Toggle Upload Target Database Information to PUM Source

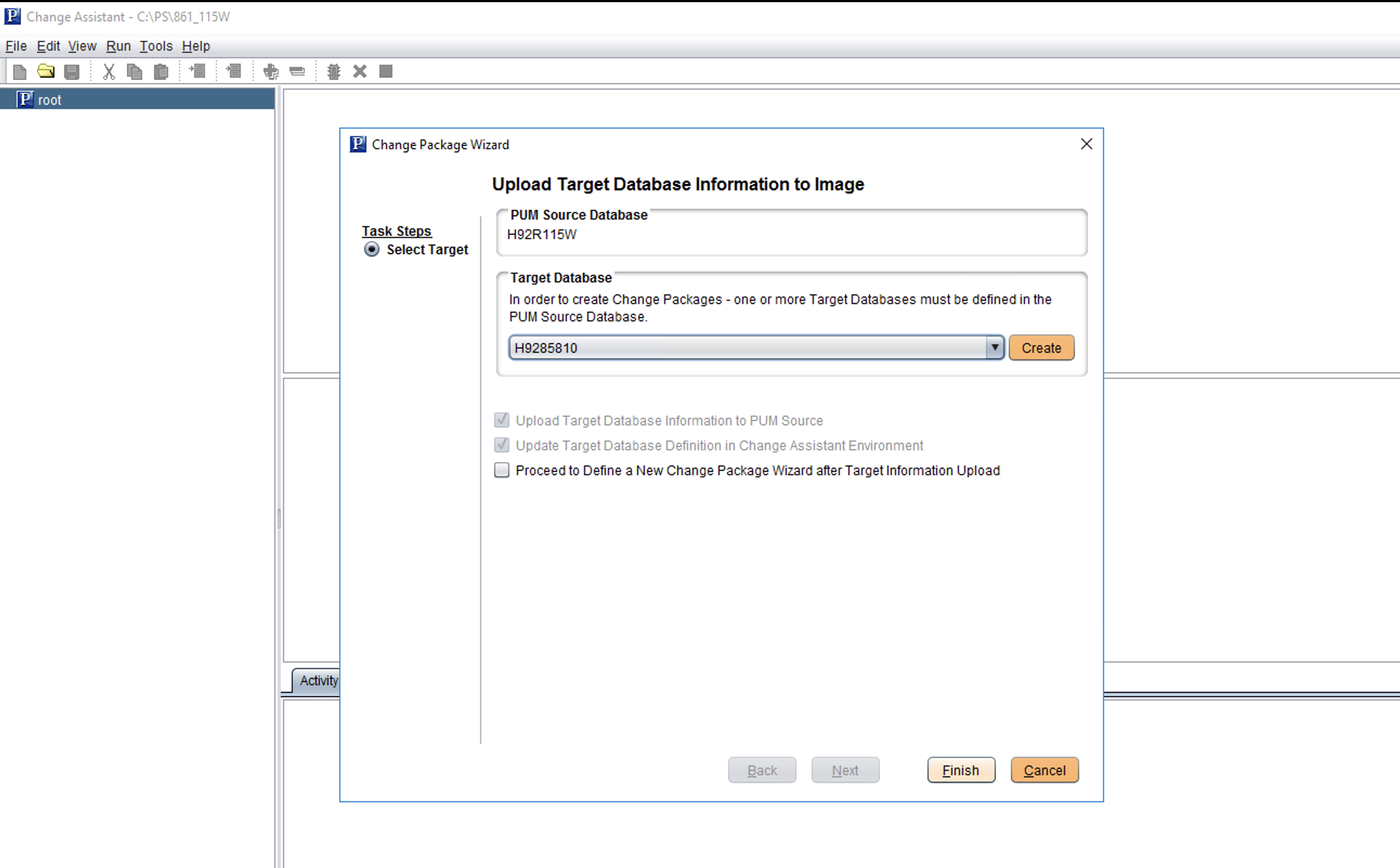[x=502, y=420]
